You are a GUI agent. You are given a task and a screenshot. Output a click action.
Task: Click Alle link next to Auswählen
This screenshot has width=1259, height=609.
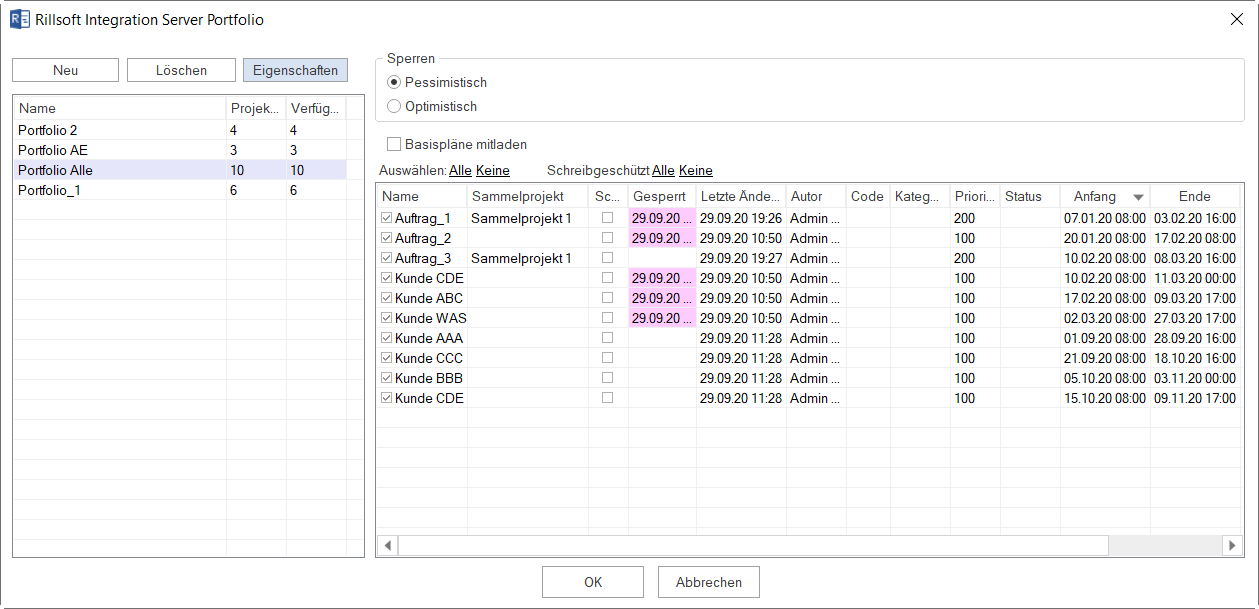click(460, 170)
